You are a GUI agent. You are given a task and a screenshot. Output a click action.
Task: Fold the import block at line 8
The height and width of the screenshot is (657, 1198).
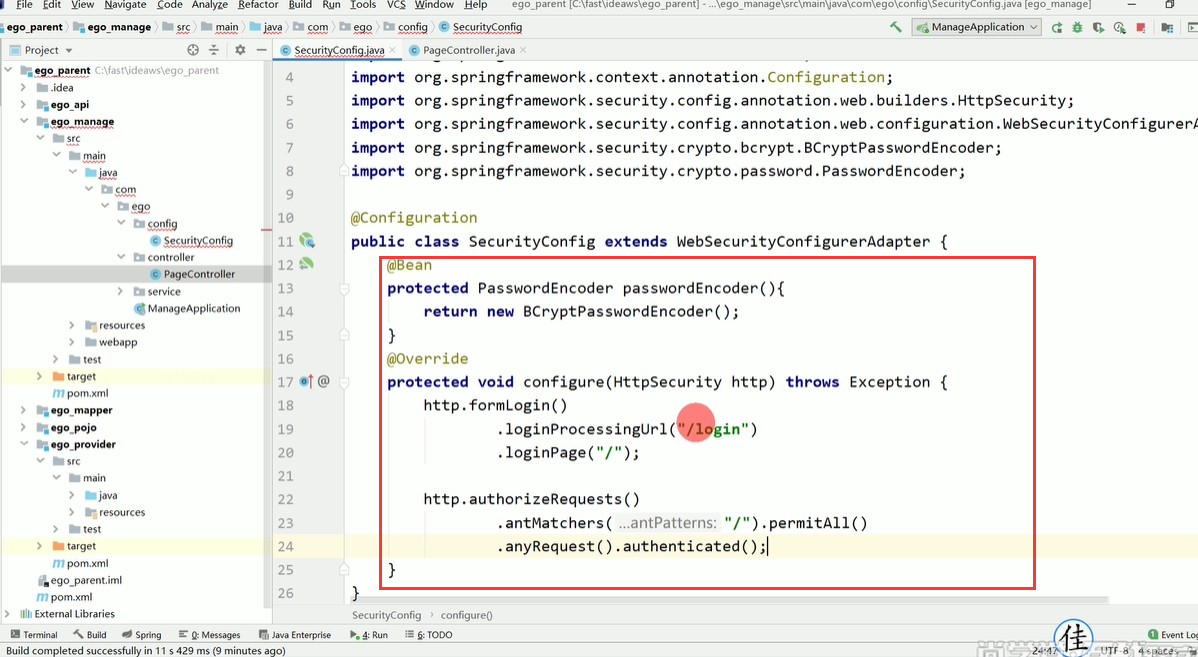pyautogui.click(x=344, y=170)
